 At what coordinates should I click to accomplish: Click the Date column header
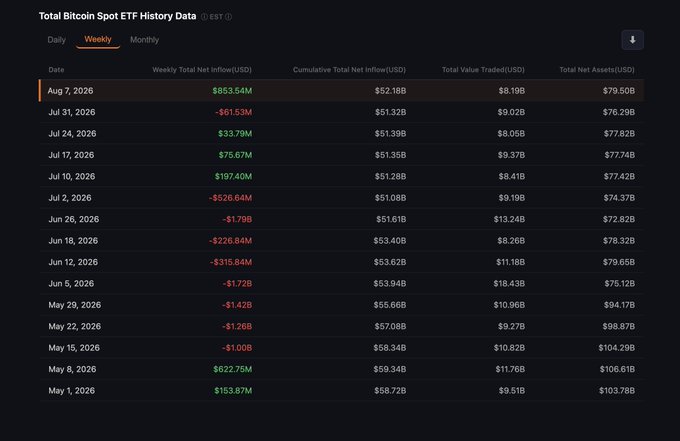coord(56,70)
